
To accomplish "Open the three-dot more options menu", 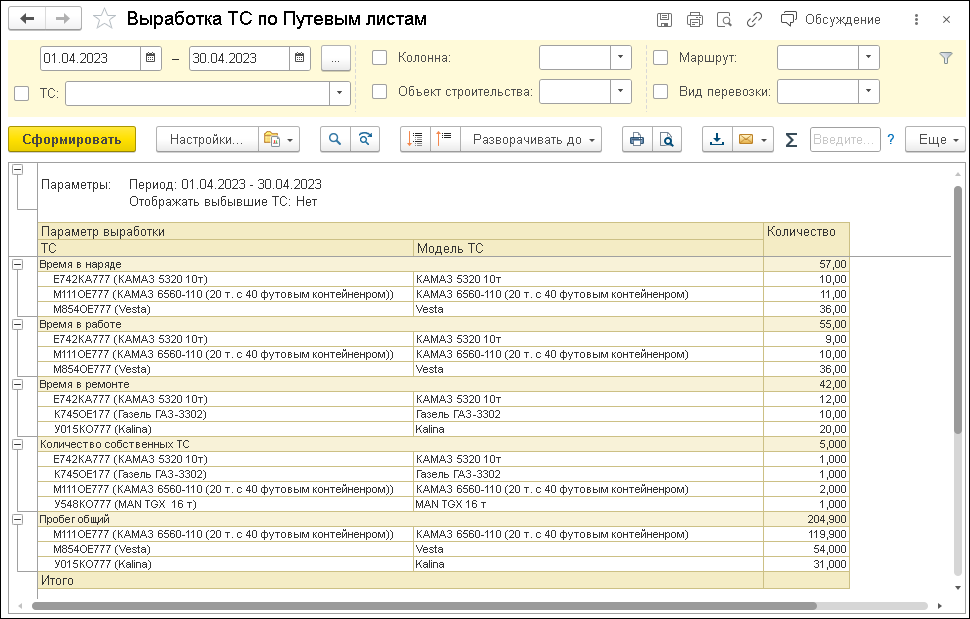I will (x=916, y=20).
